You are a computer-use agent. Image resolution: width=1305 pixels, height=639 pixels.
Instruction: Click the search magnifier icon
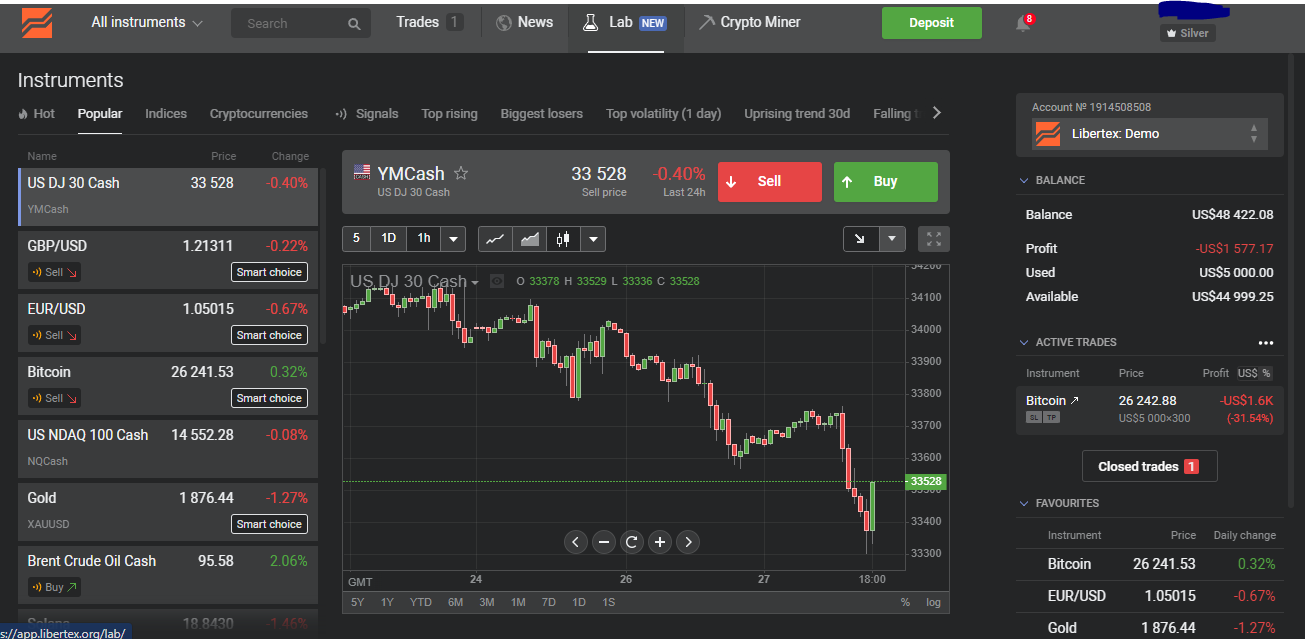coord(354,24)
